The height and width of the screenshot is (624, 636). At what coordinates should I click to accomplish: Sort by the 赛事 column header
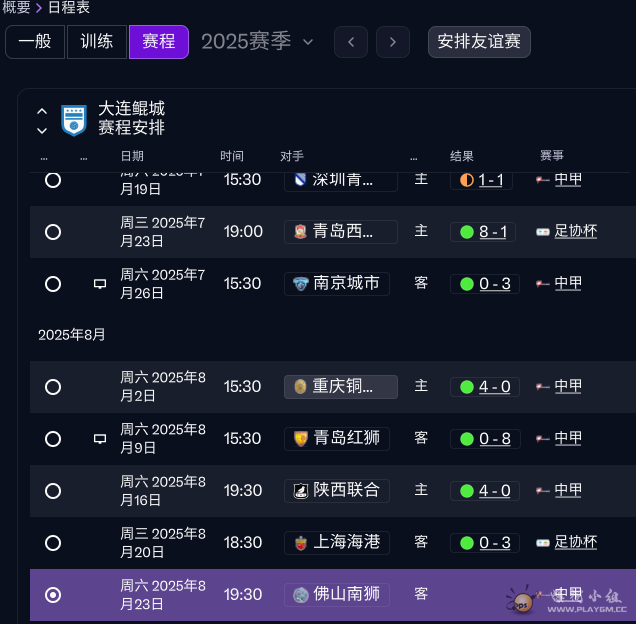click(x=552, y=155)
